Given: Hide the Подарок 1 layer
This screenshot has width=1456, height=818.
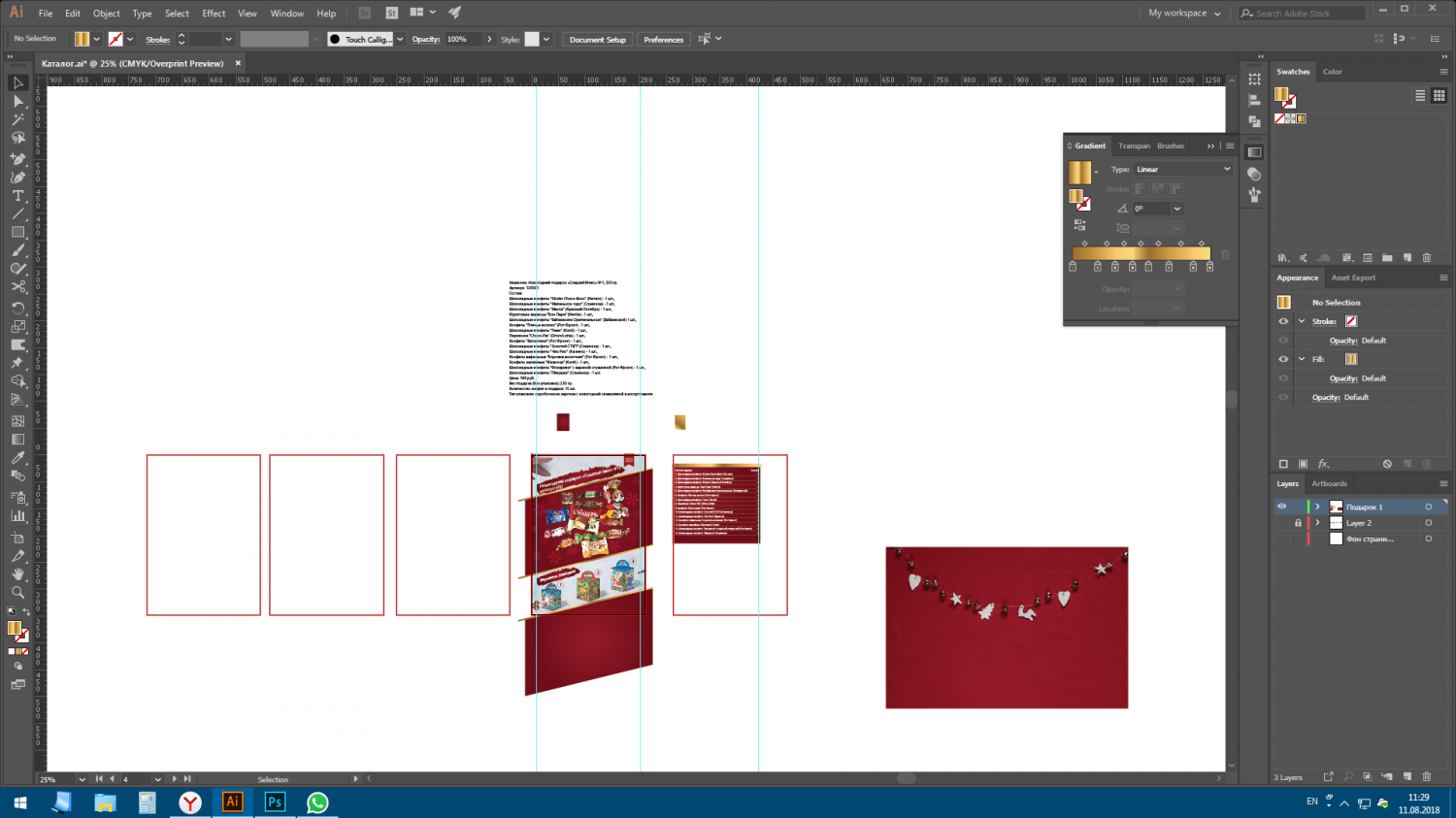Looking at the screenshot, I should point(1281,507).
